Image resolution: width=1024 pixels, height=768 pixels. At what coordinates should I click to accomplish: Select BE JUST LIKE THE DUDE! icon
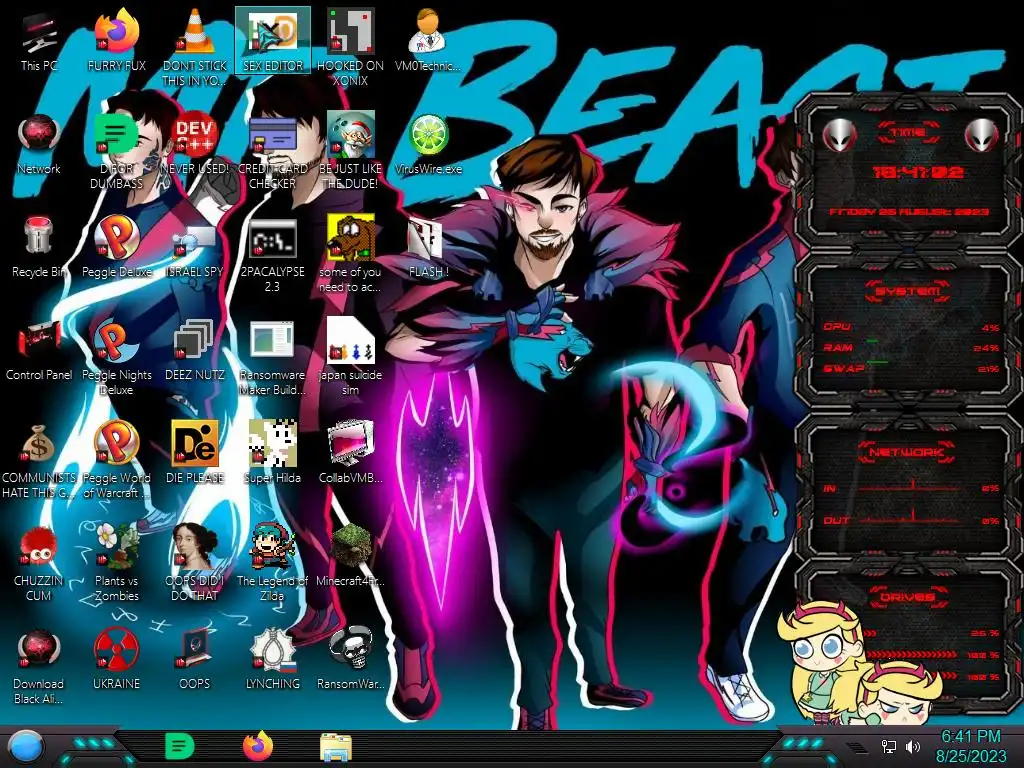pyautogui.click(x=350, y=152)
